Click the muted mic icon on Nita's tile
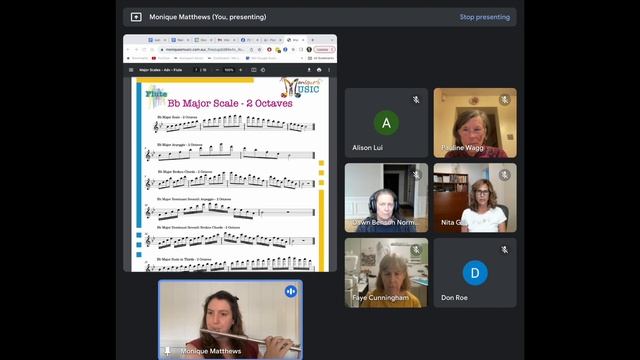Viewport: 640px width, 360px height. point(504,175)
